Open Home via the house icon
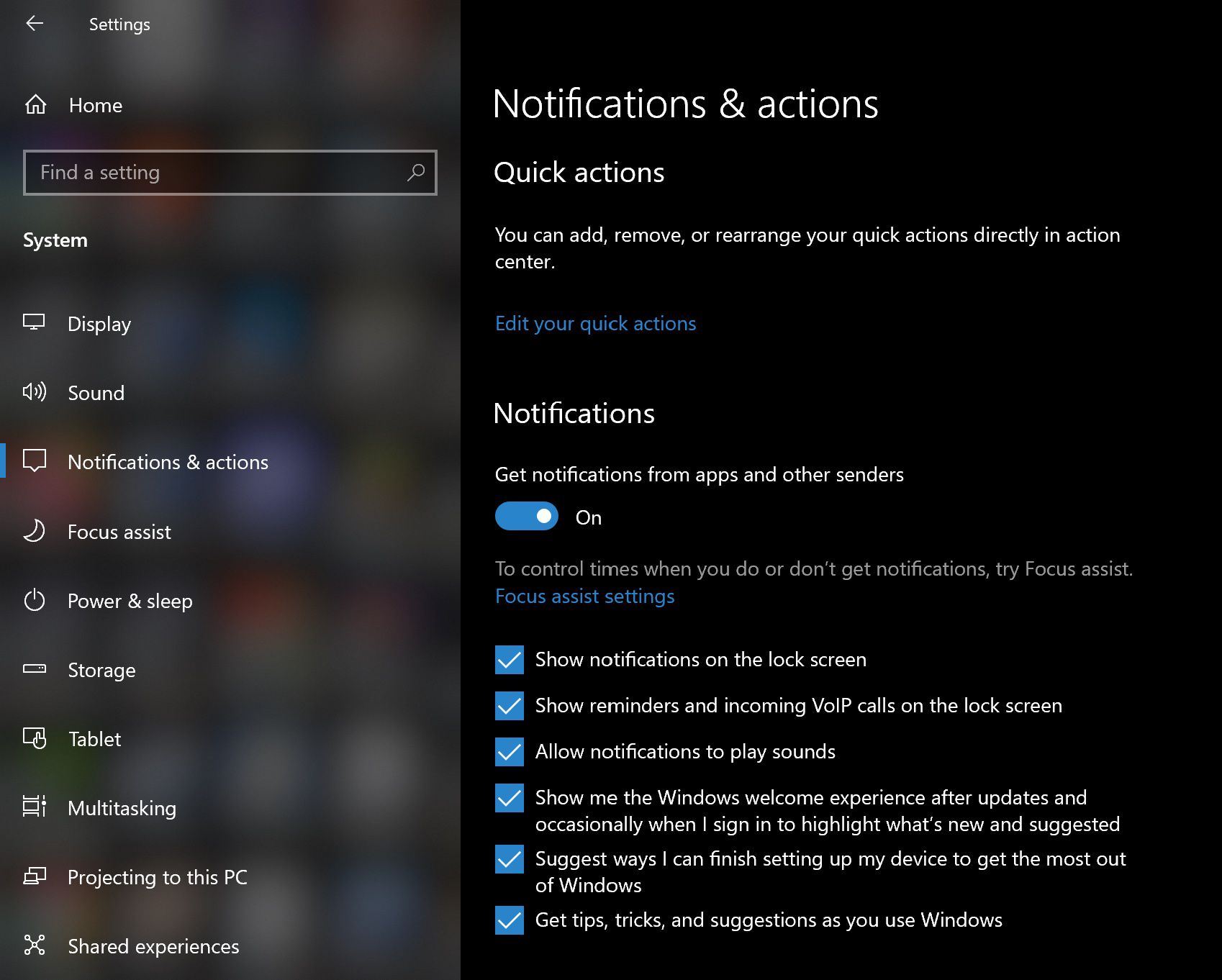 (x=35, y=105)
